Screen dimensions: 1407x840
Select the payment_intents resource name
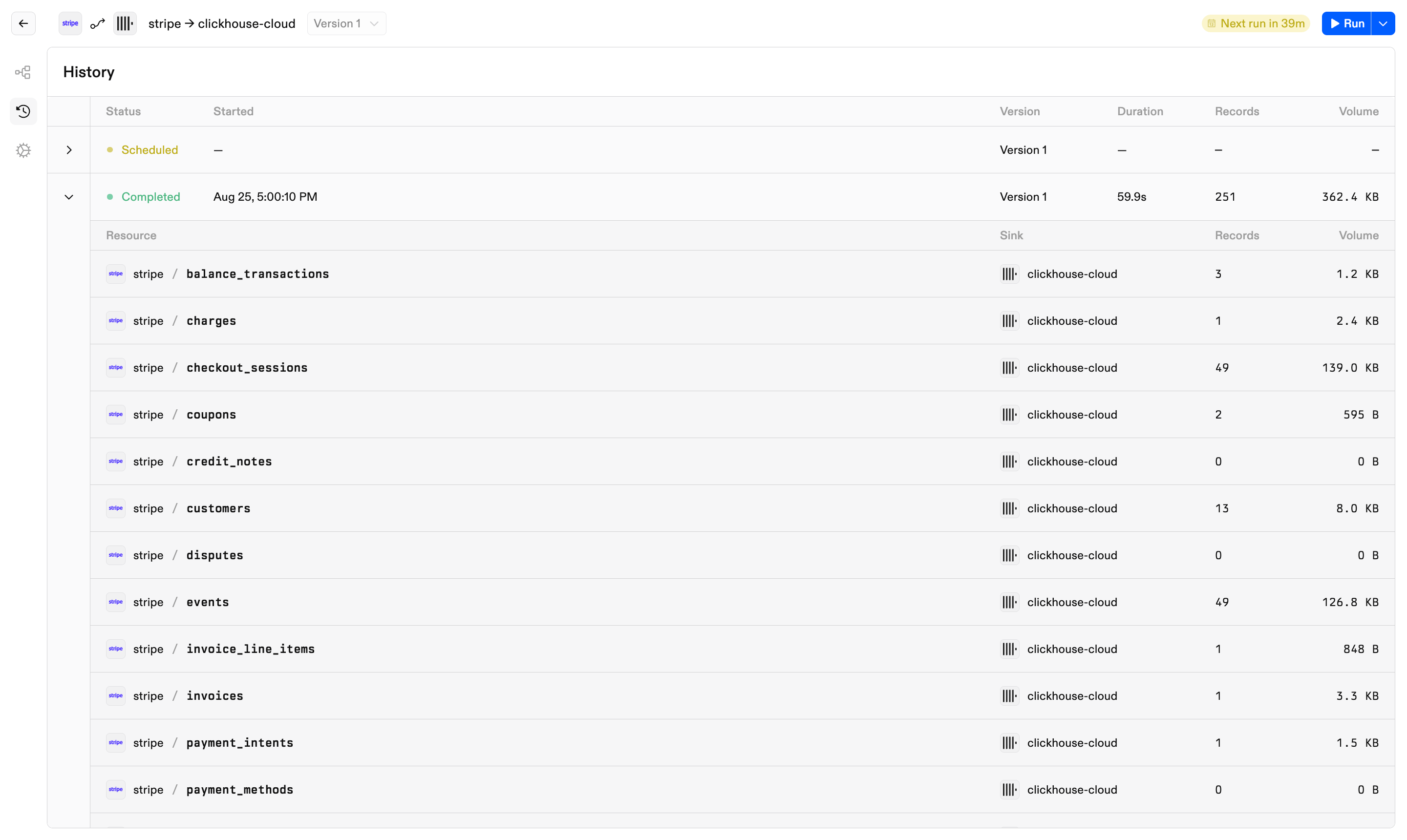240,743
